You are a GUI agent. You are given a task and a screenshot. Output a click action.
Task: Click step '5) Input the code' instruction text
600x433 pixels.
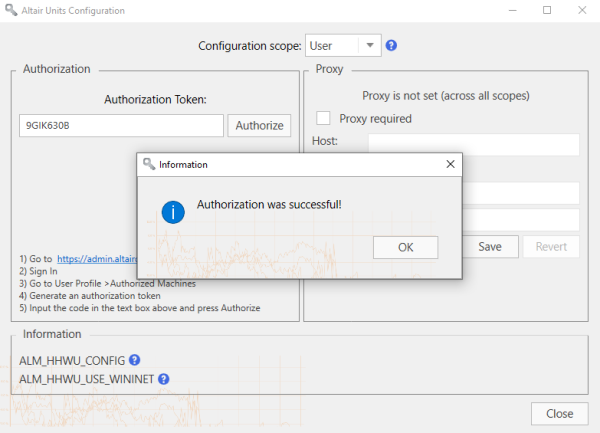click(140, 308)
